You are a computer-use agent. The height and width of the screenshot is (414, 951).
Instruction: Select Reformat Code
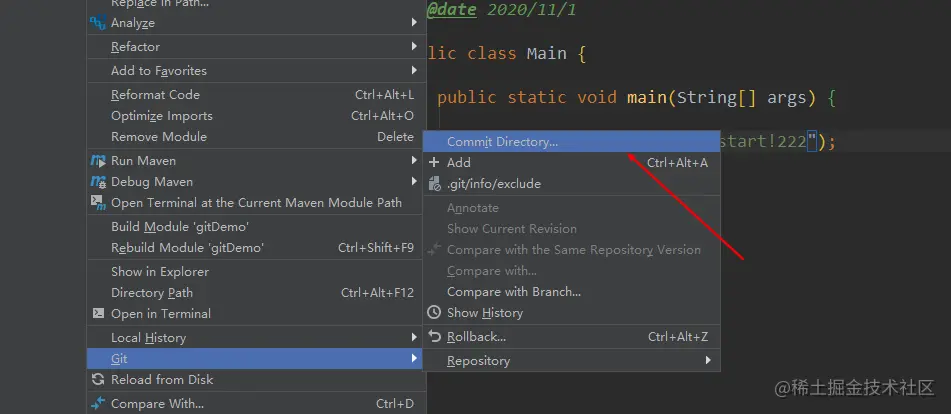point(255,95)
